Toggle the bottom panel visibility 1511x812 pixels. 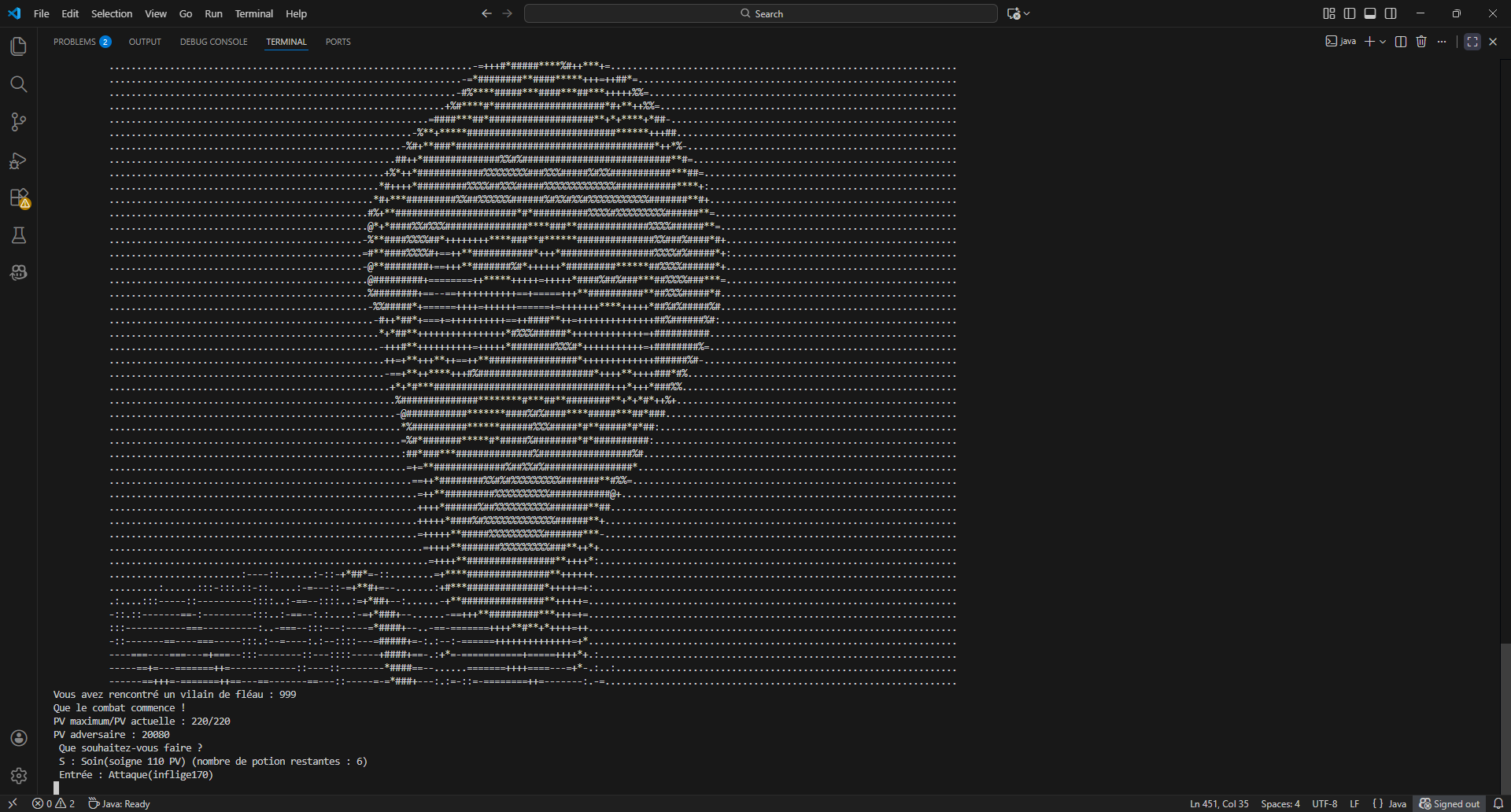click(1370, 13)
